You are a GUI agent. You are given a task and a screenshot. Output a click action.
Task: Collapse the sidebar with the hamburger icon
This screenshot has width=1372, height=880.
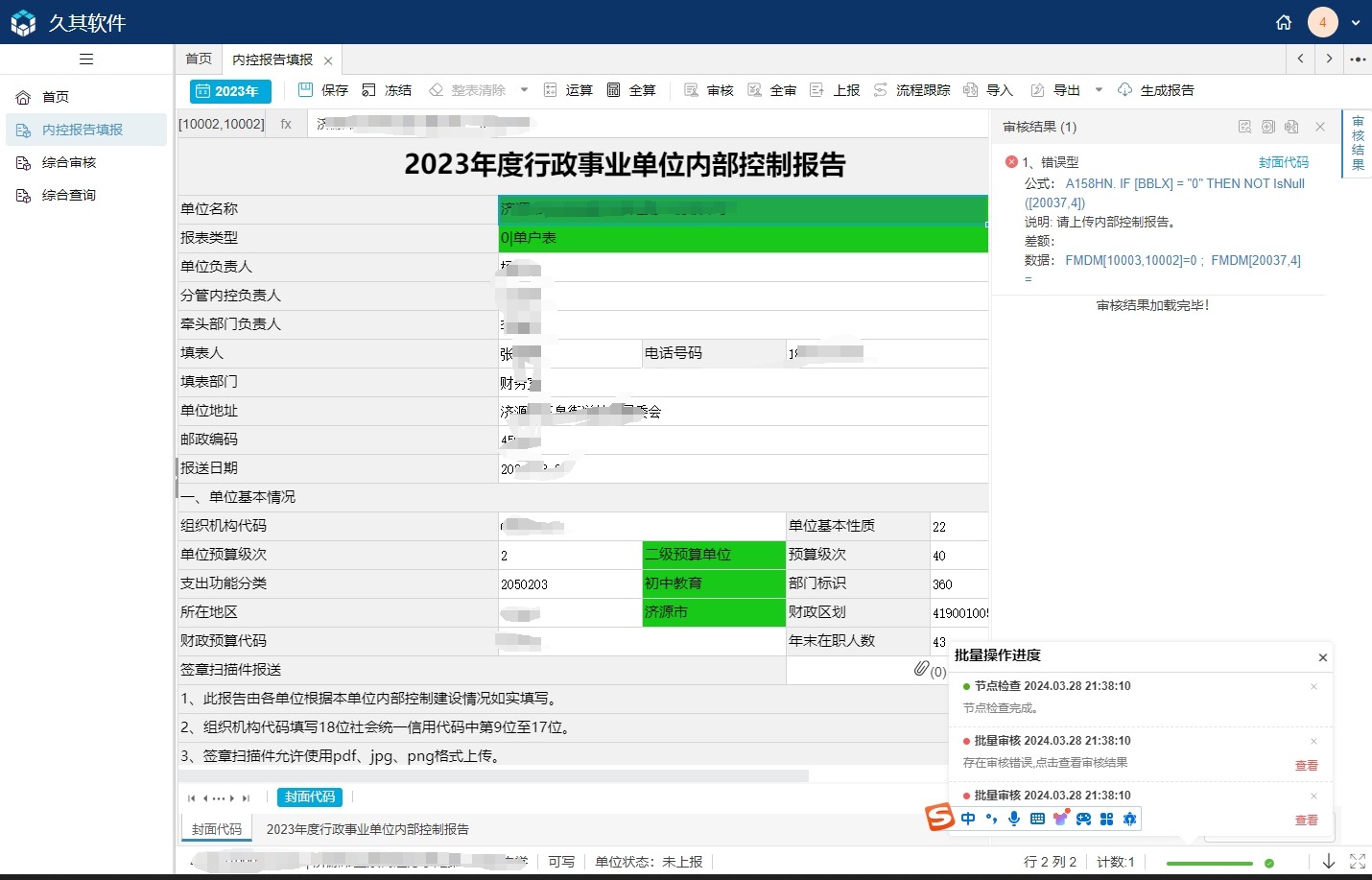tap(86, 59)
